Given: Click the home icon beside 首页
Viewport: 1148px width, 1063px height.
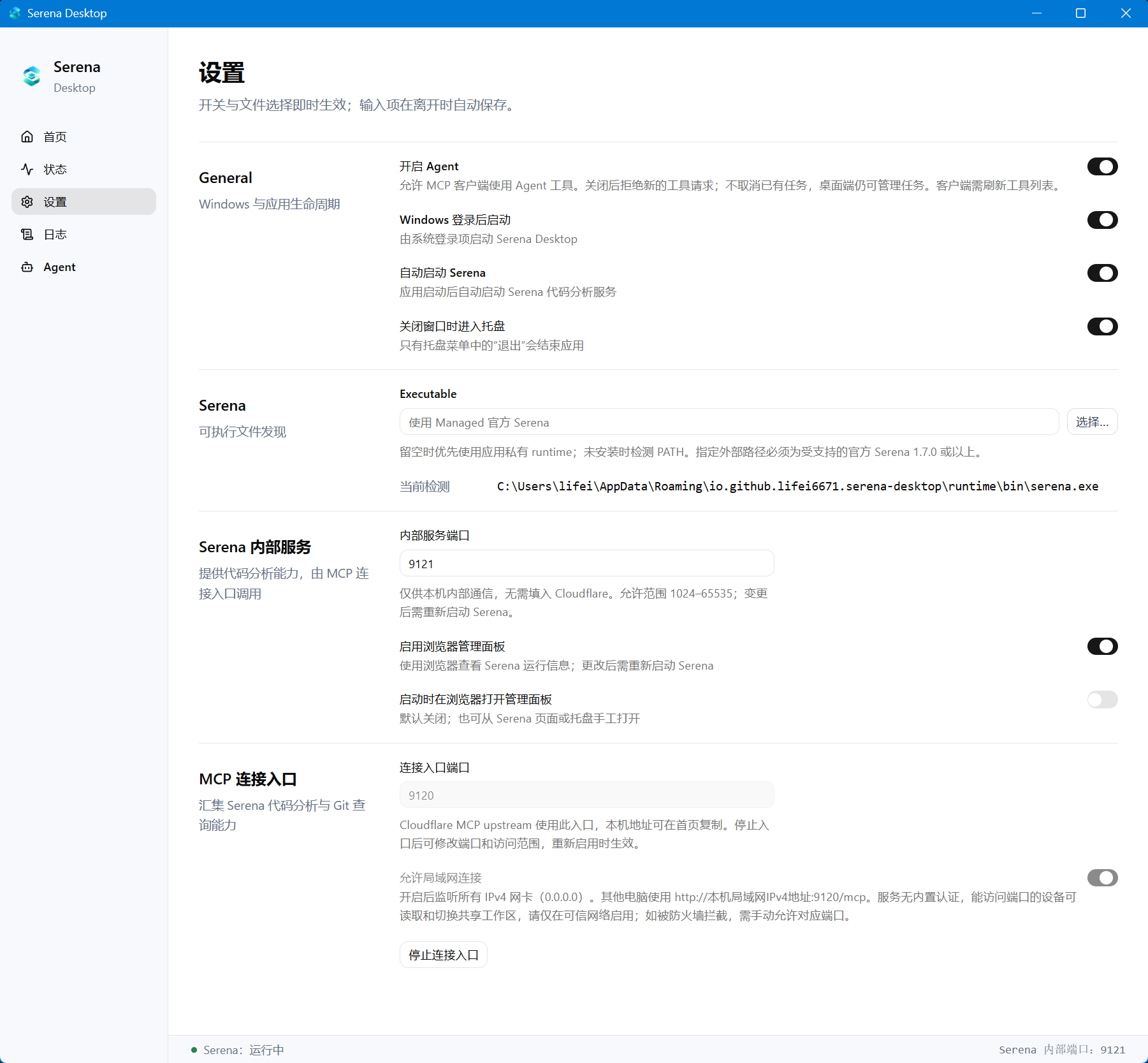Looking at the screenshot, I should [x=27, y=136].
